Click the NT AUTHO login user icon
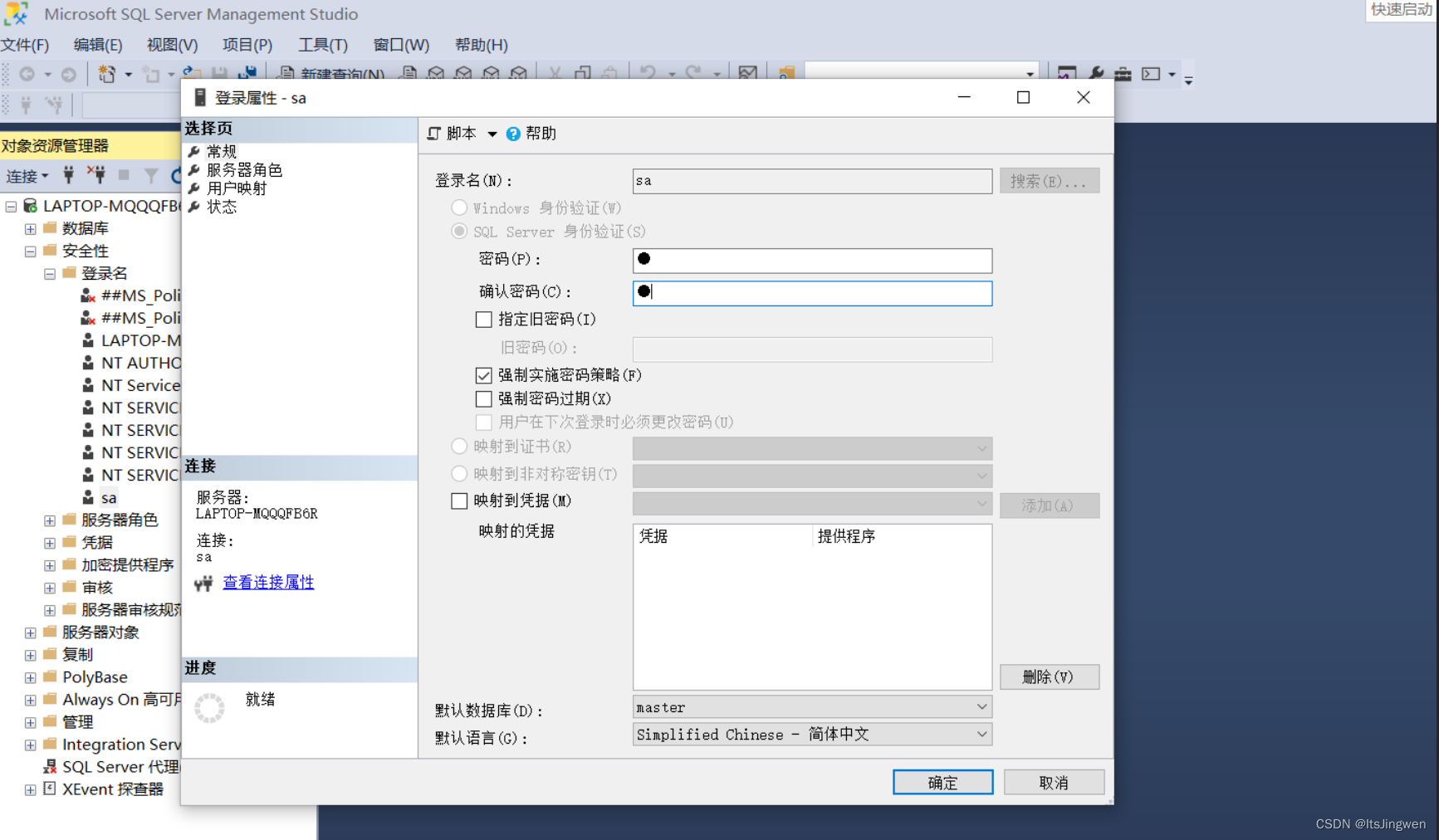 point(88,363)
